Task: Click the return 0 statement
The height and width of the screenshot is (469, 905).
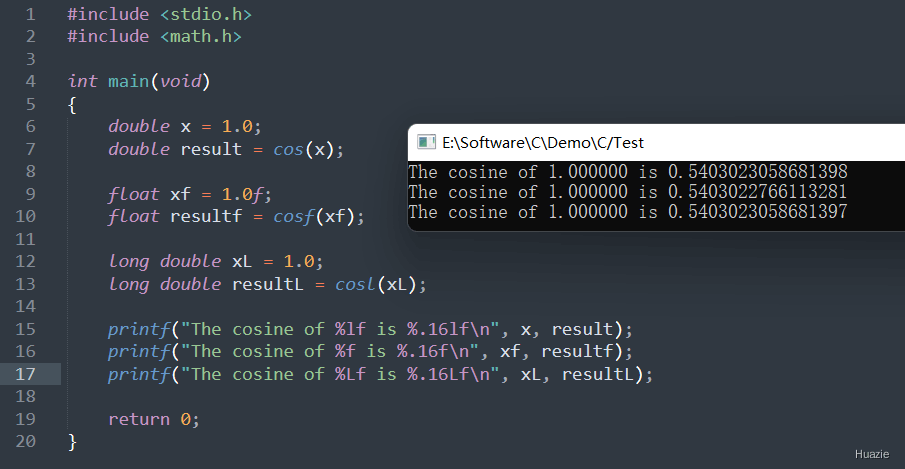Action: pos(154,419)
